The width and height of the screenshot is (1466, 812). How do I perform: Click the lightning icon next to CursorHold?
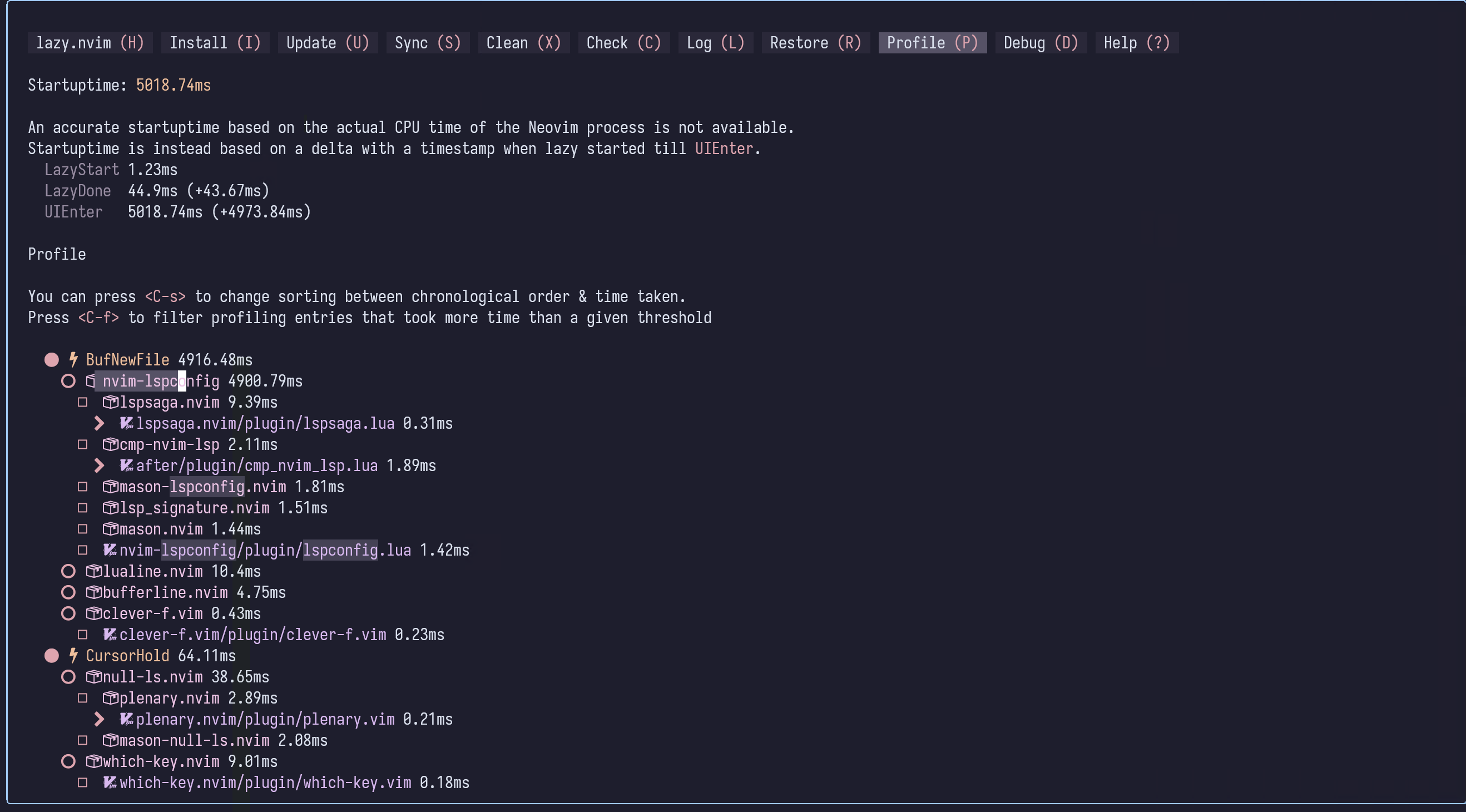coord(74,656)
